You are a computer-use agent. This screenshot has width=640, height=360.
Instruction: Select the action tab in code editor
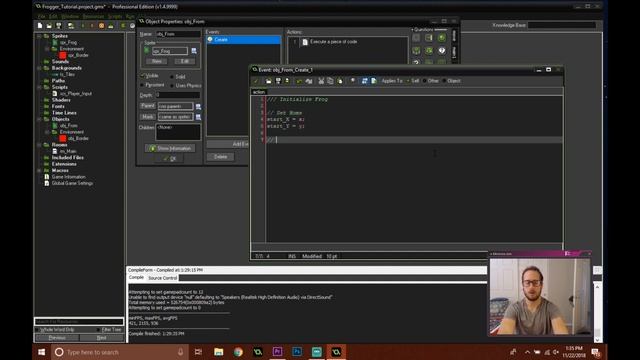[x=259, y=92]
